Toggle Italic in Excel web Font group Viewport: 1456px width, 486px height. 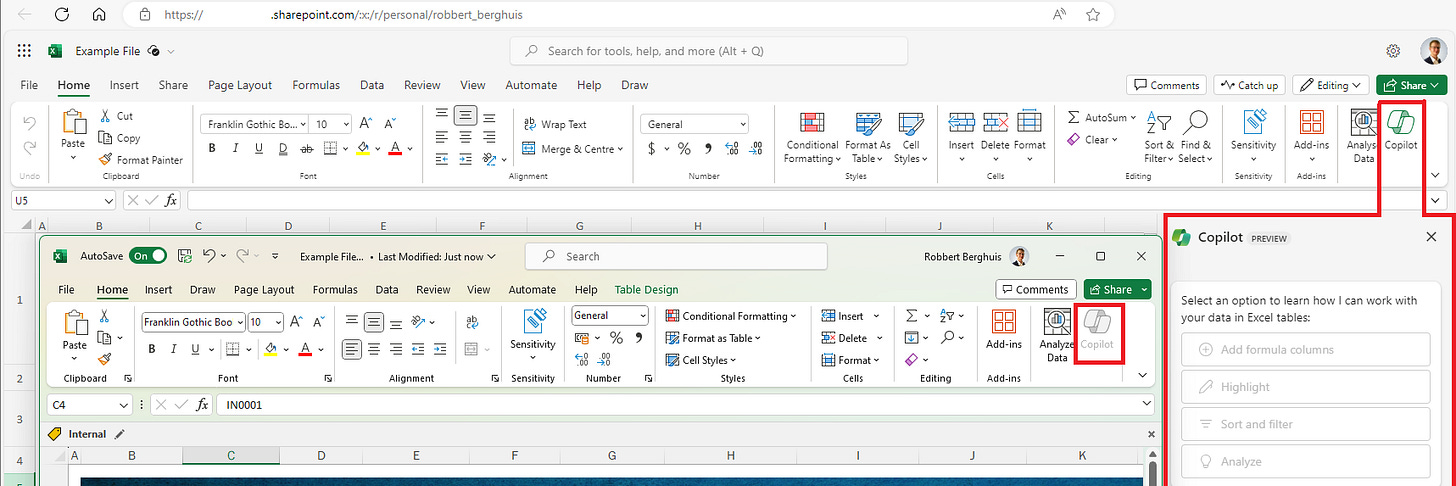click(x=237, y=148)
